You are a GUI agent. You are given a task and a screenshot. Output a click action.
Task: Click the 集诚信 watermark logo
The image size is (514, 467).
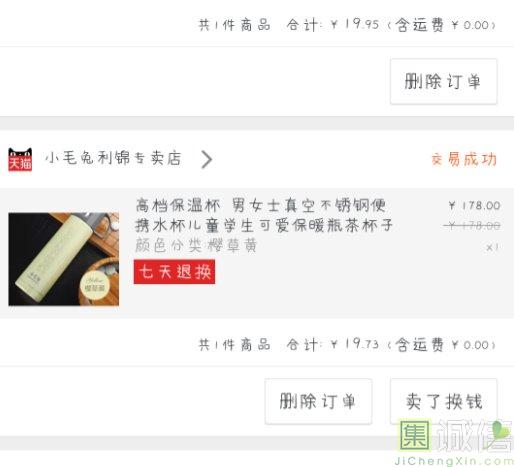click(456, 436)
